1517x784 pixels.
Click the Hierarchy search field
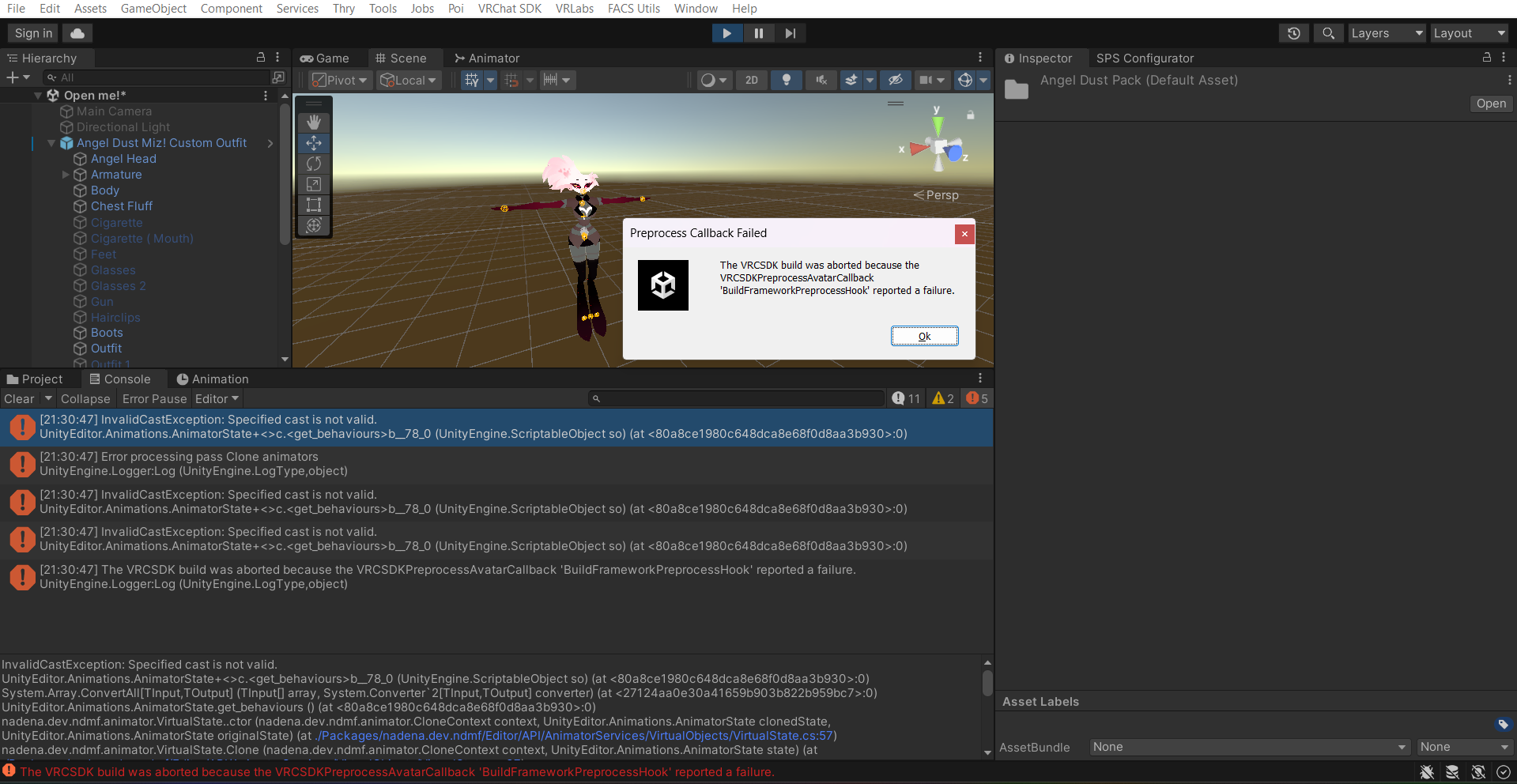pyautogui.click(x=157, y=77)
